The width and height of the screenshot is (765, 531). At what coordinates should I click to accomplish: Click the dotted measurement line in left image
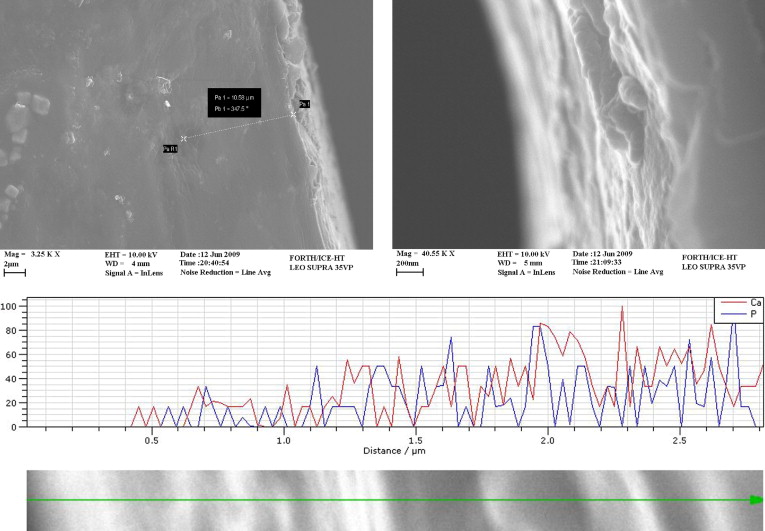click(x=238, y=126)
